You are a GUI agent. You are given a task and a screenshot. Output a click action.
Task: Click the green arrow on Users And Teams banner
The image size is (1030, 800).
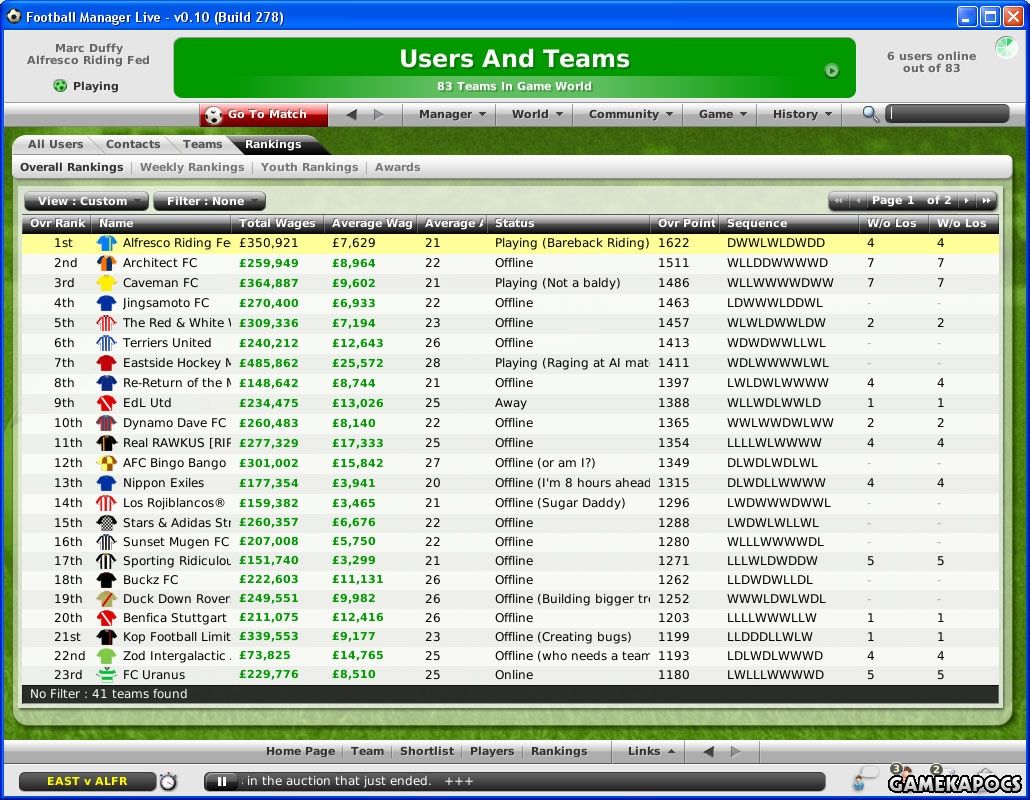pos(831,70)
